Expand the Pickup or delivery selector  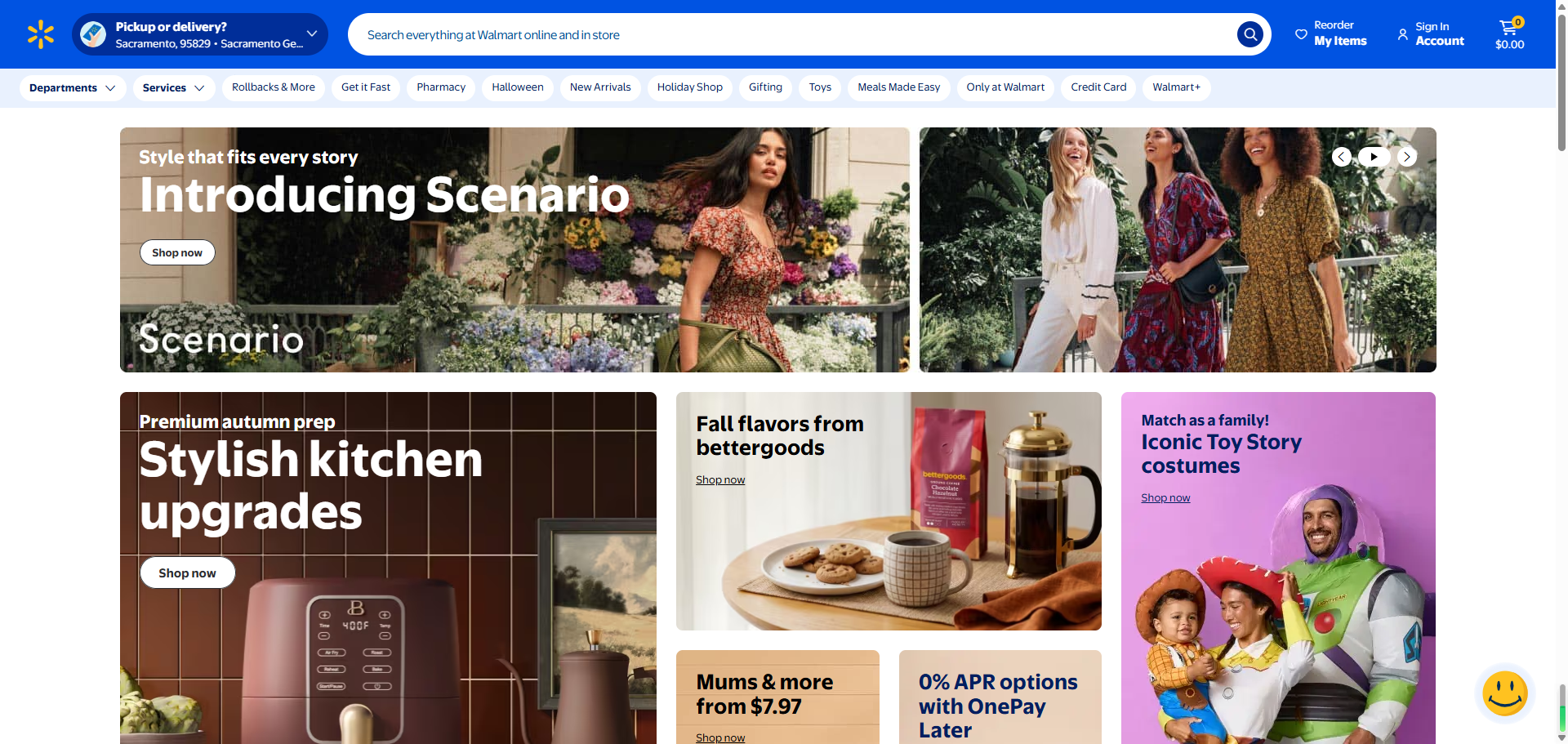200,34
